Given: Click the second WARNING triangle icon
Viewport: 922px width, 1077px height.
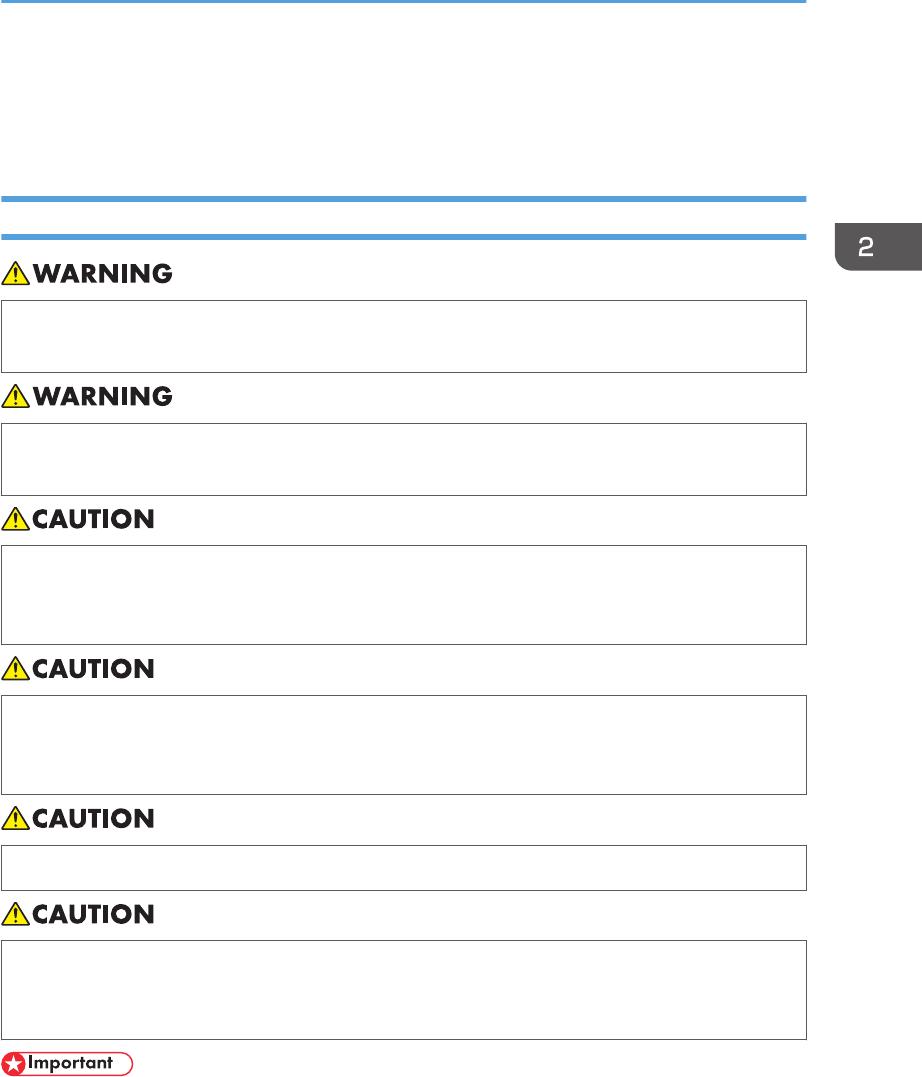Looking at the screenshot, I should point(16,396).
